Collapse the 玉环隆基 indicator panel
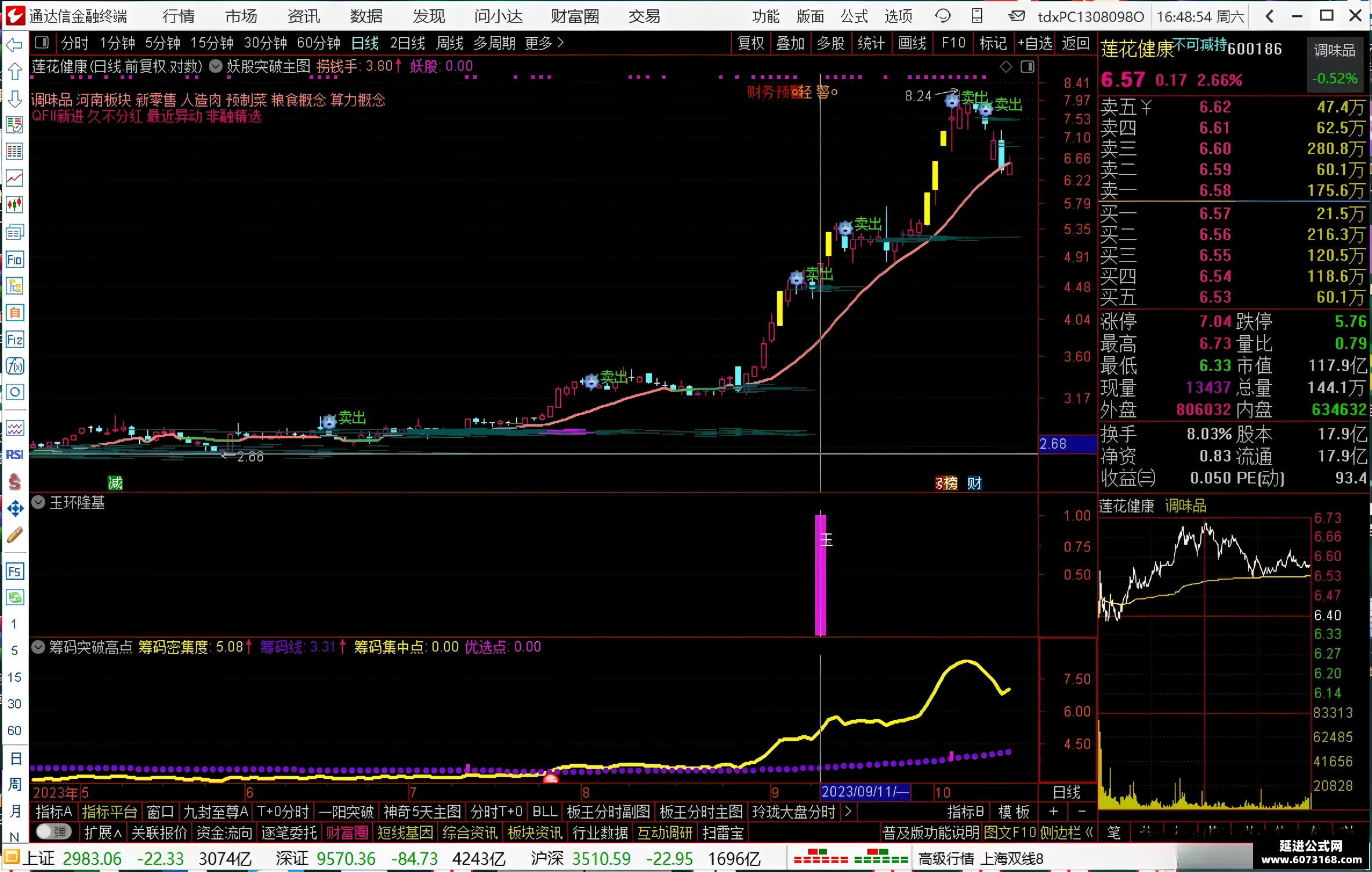 38,502
